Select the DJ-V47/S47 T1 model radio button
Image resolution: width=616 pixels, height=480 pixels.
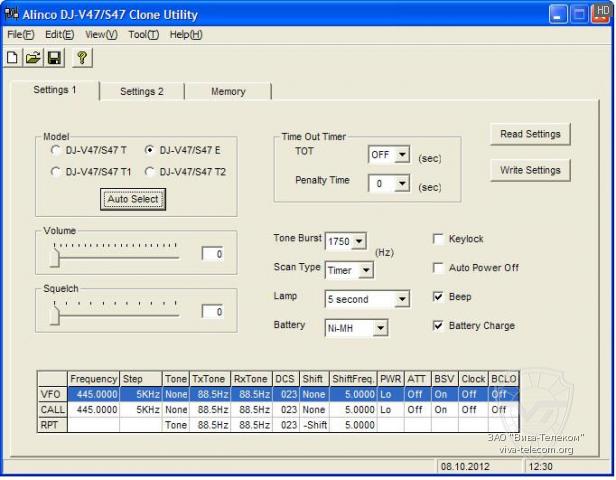tap(56, 172)
